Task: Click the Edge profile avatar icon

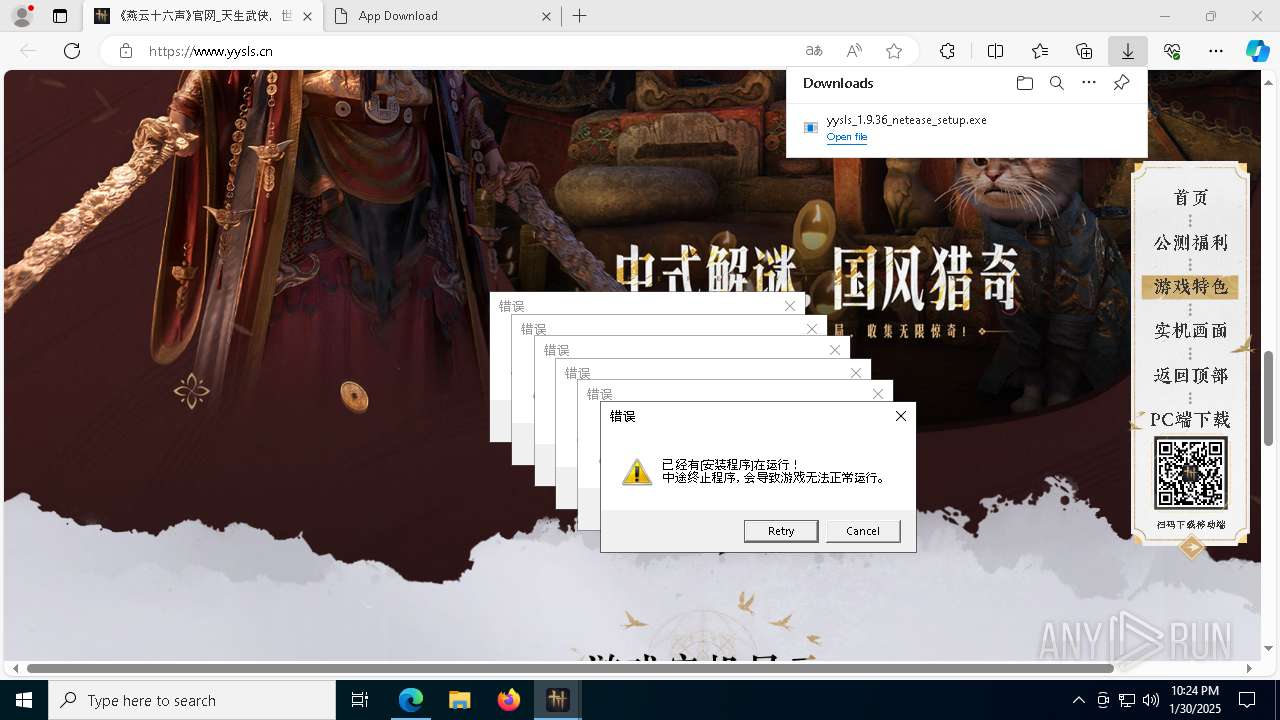Action: point(21,16)
